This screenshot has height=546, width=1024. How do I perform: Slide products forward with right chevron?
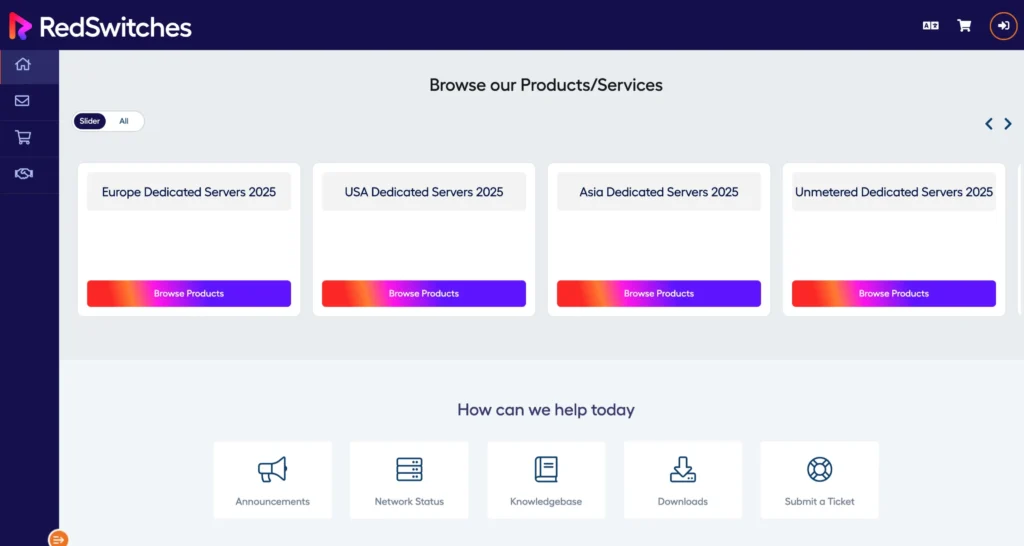click(1008, 124)
